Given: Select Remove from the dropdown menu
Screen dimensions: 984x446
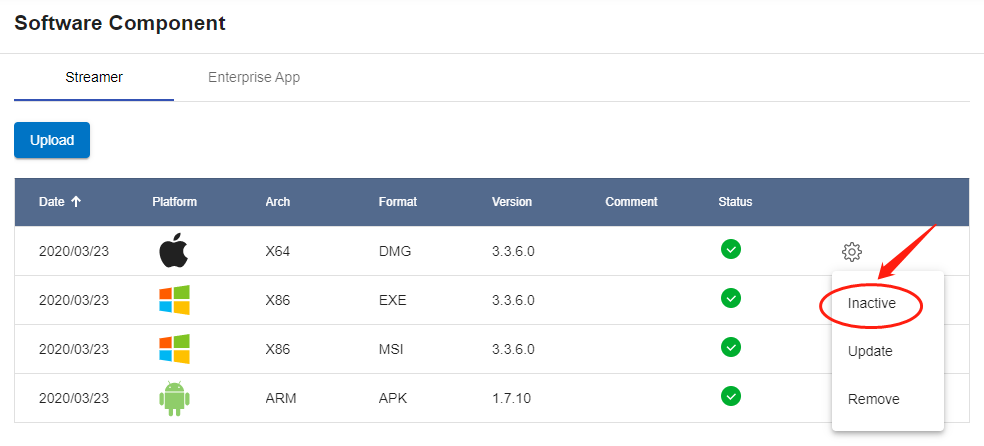Looking at the screenshot, I should (873, 399).
